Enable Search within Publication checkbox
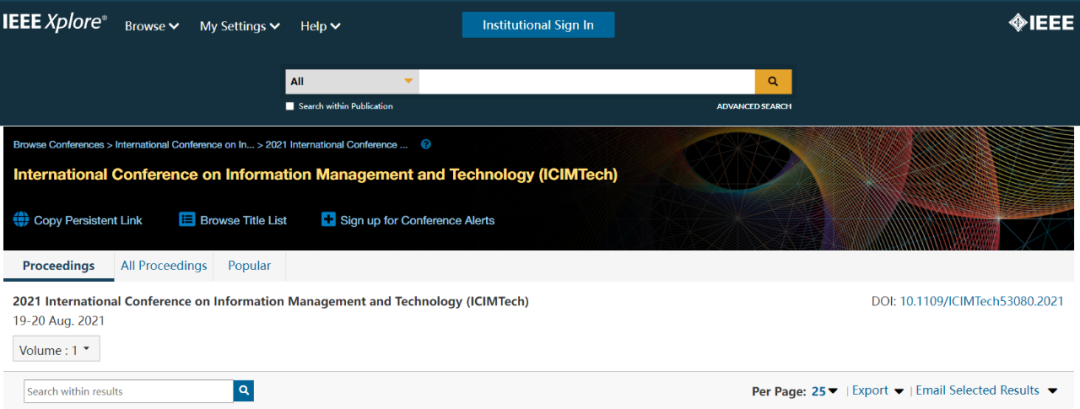This screenshot has width=1080, height=409. (x=290, y=106)
